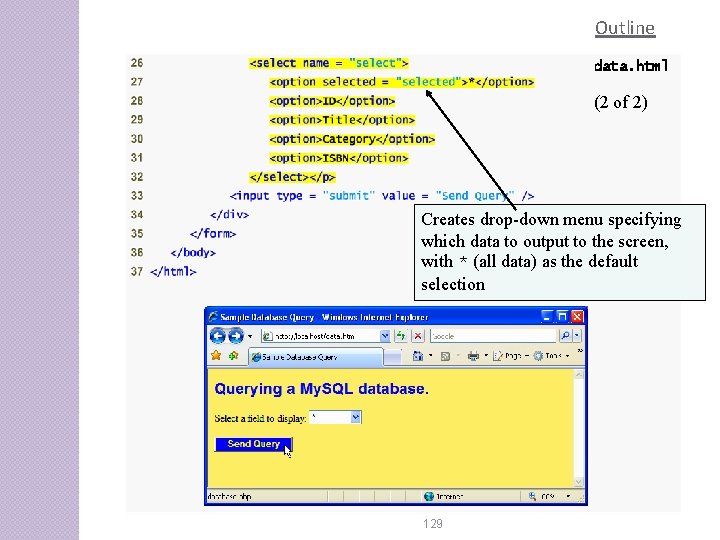The image size is (720, 540).
Task: Open Favorites Center star icon
Action: coord(216,355)
